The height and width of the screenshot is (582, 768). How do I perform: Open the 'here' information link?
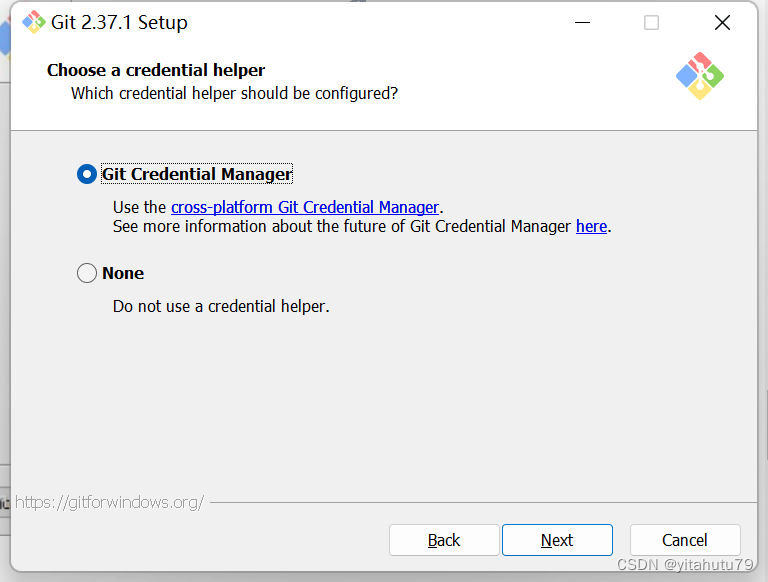pos(591,226)
